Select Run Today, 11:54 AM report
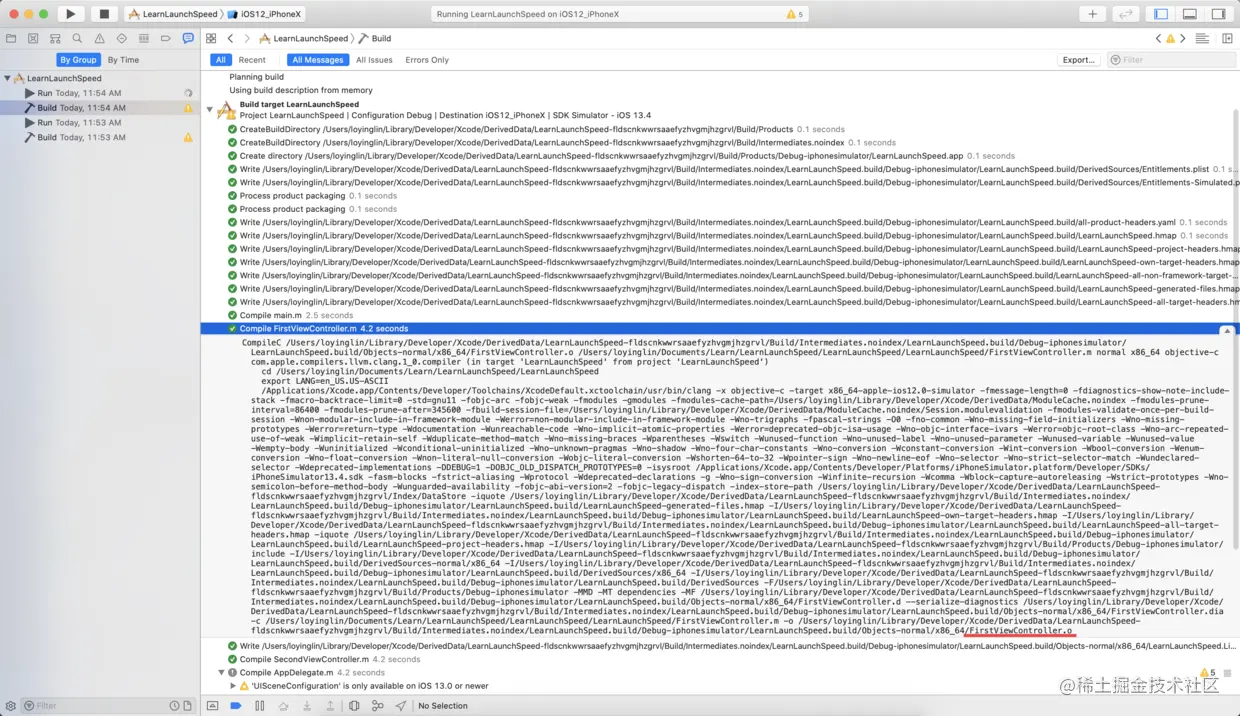Viewport: 1240px width, 716px height. (100, 93)
